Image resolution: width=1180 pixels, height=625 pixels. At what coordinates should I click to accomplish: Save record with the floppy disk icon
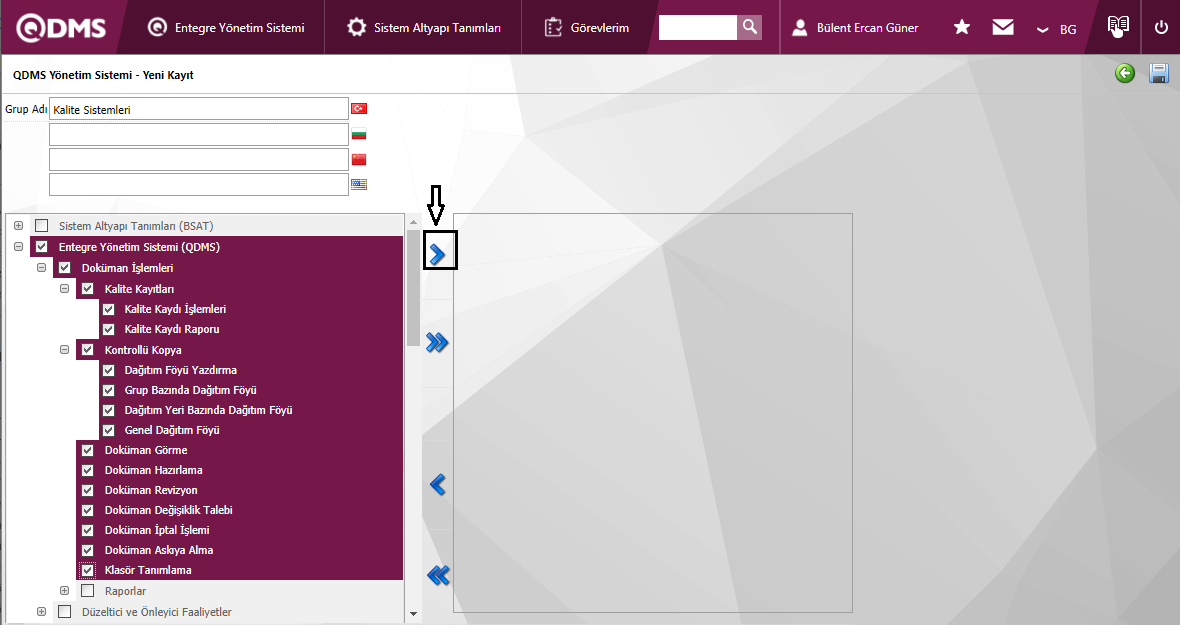point(1159,73)
